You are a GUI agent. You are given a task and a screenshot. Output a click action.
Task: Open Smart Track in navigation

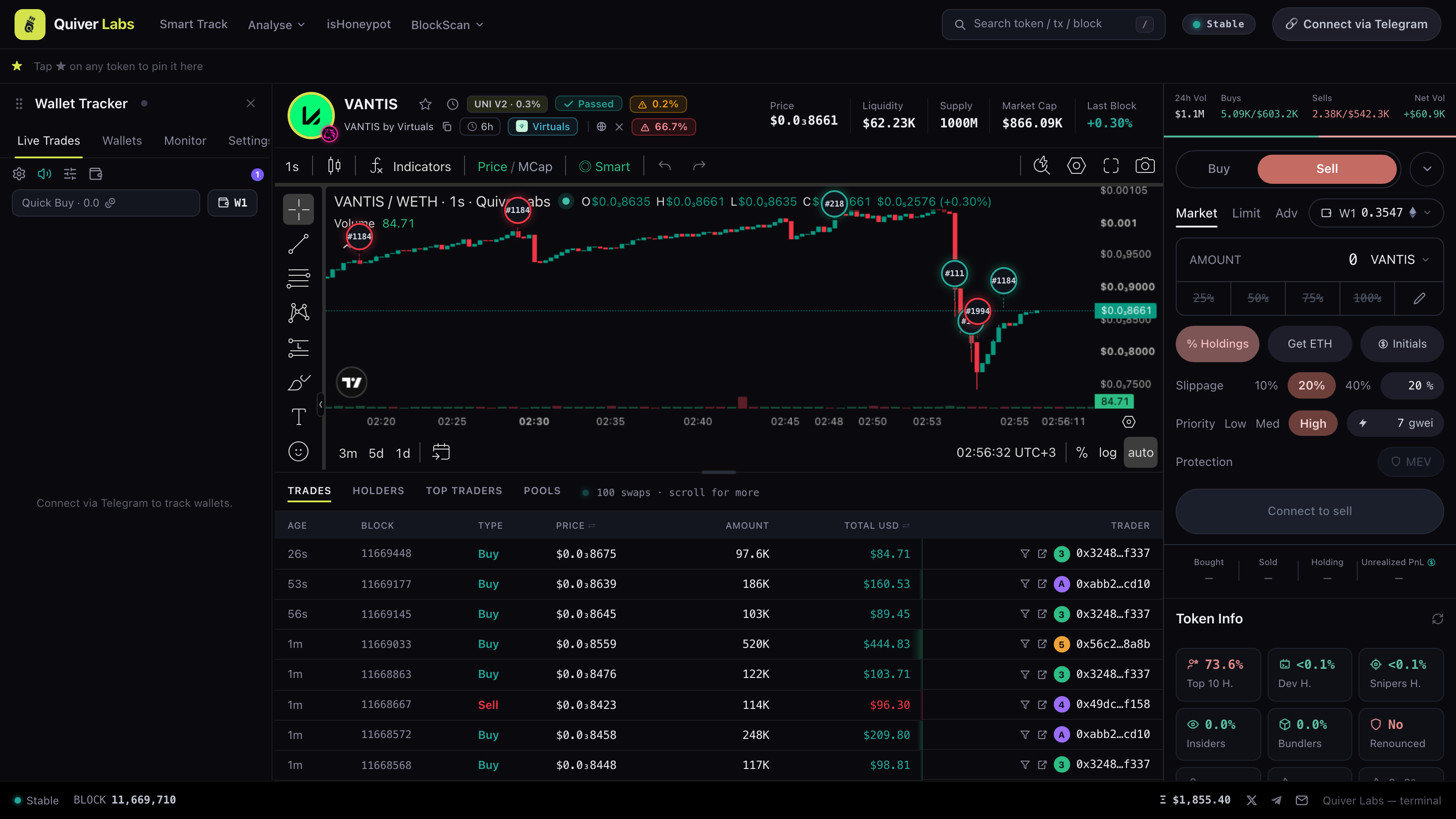click(x=193, y=24)
